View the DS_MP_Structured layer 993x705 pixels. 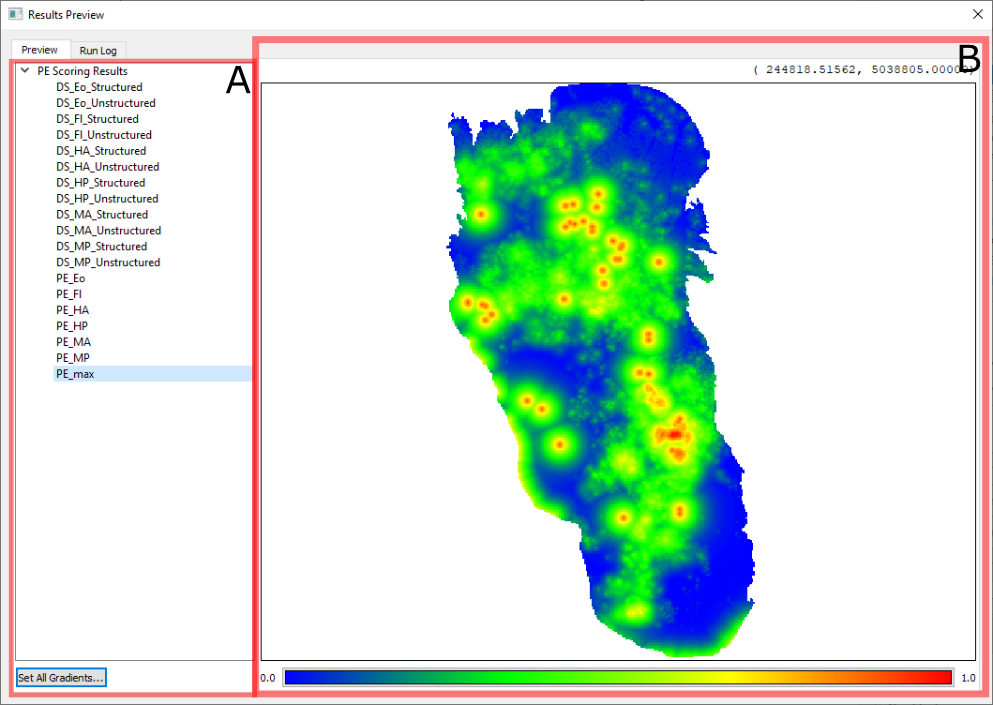(101, 246)
